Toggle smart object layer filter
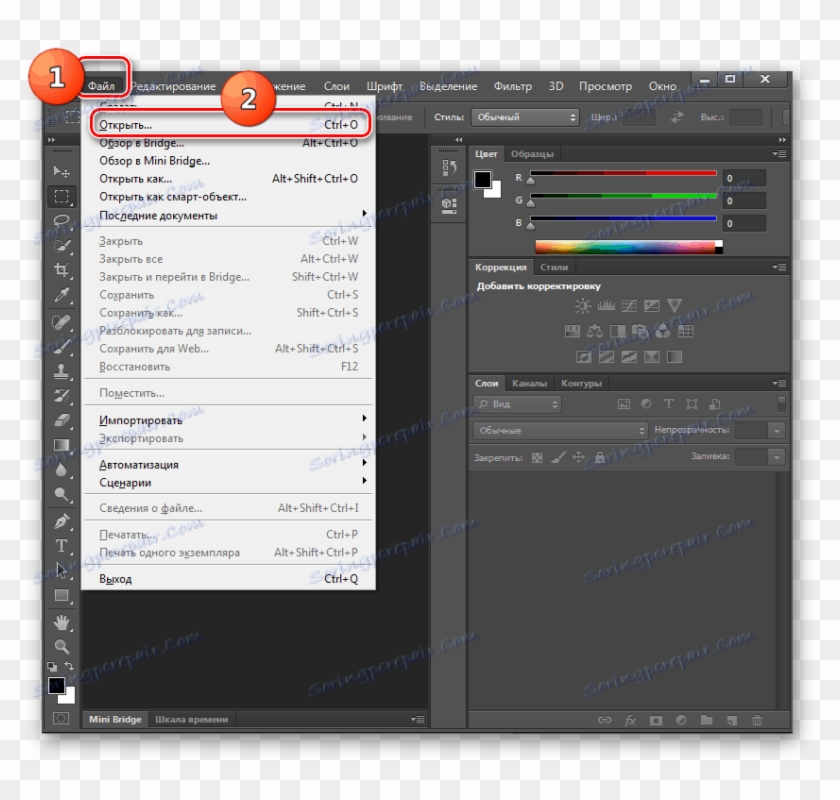This screenshot has width=840, height=800. coord(715,403)
